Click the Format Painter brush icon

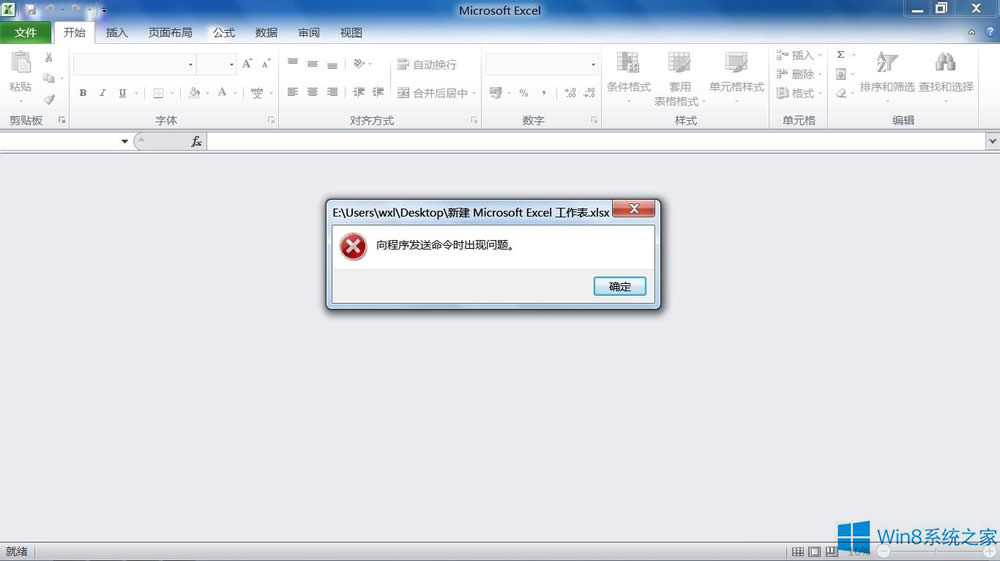(49, 99)
